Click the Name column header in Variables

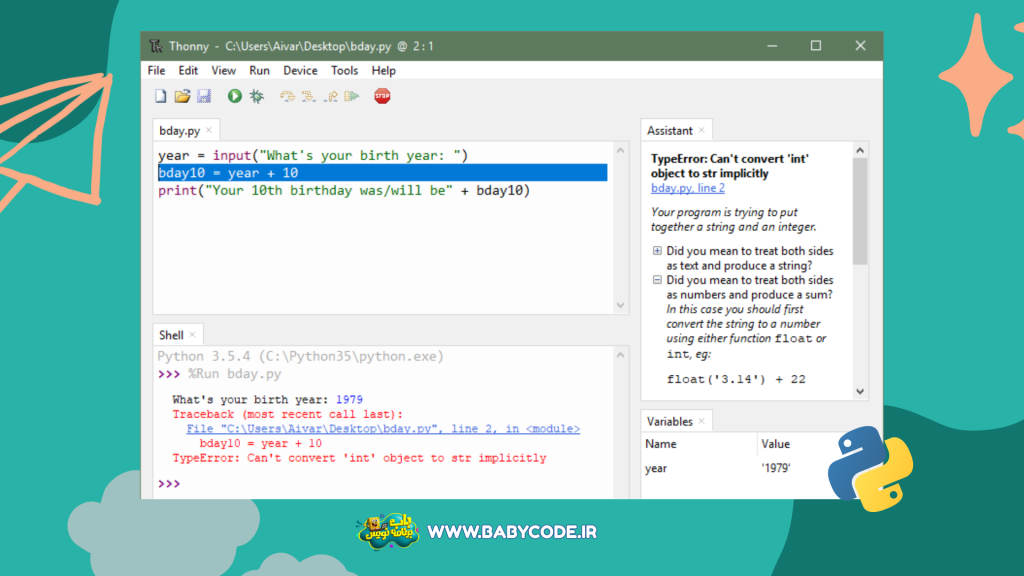(x=661, y=444)
